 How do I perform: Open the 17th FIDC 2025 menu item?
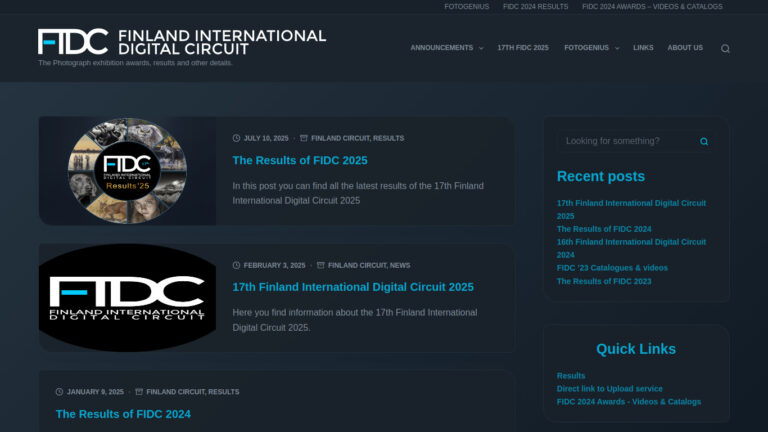523,48
